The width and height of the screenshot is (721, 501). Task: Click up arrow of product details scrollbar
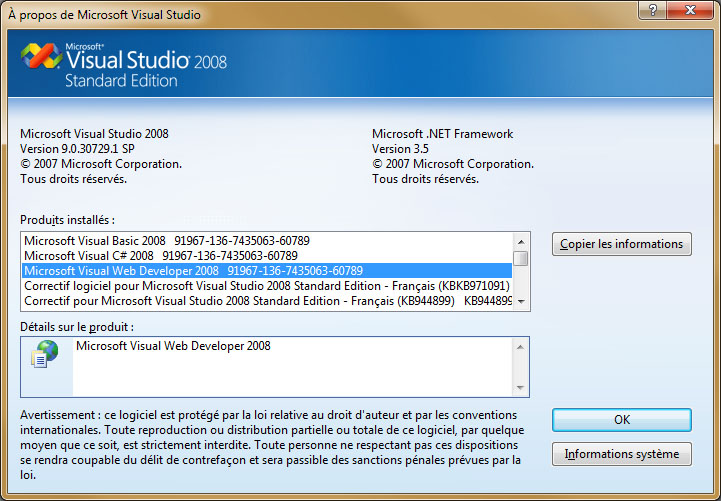520,347
